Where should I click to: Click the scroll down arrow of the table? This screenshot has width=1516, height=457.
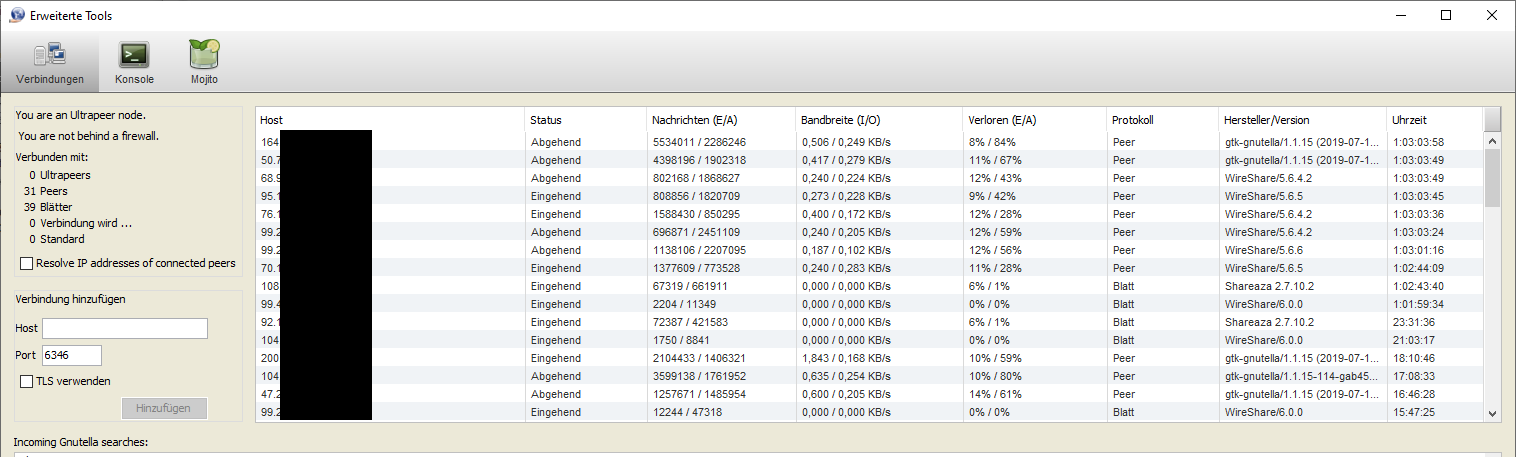[1493, 413]
